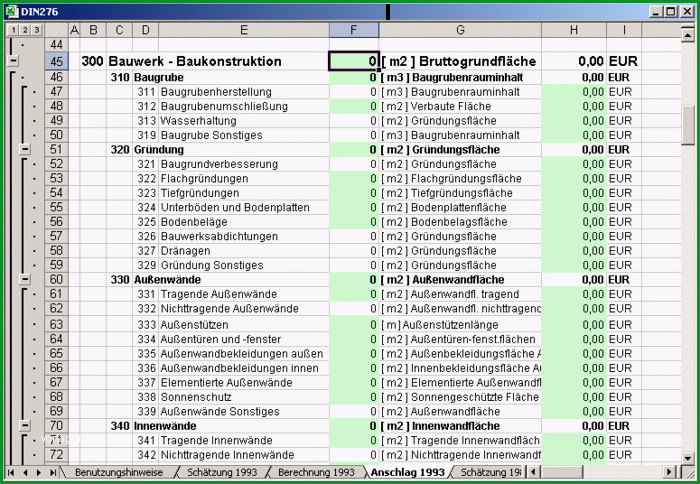Click 'Sonnenschutz' cell

244,397
